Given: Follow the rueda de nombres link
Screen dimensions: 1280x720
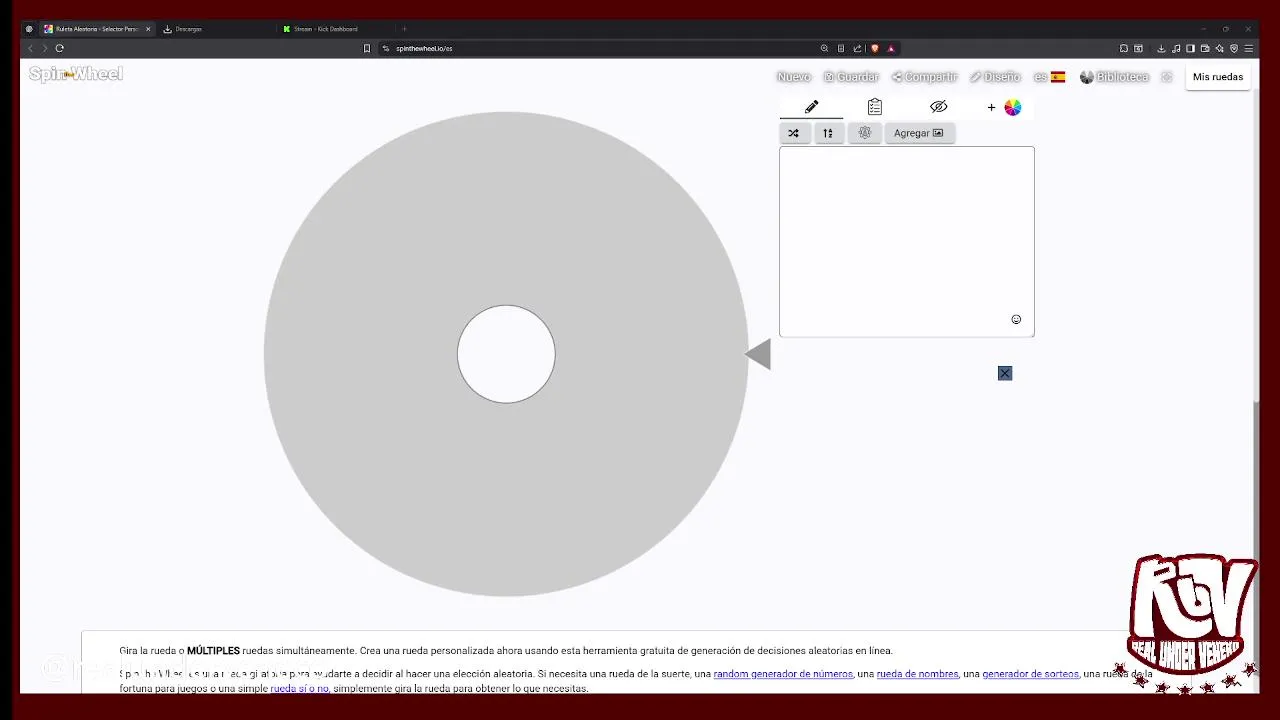Looking at the screenshot, I should click(917, 674).
